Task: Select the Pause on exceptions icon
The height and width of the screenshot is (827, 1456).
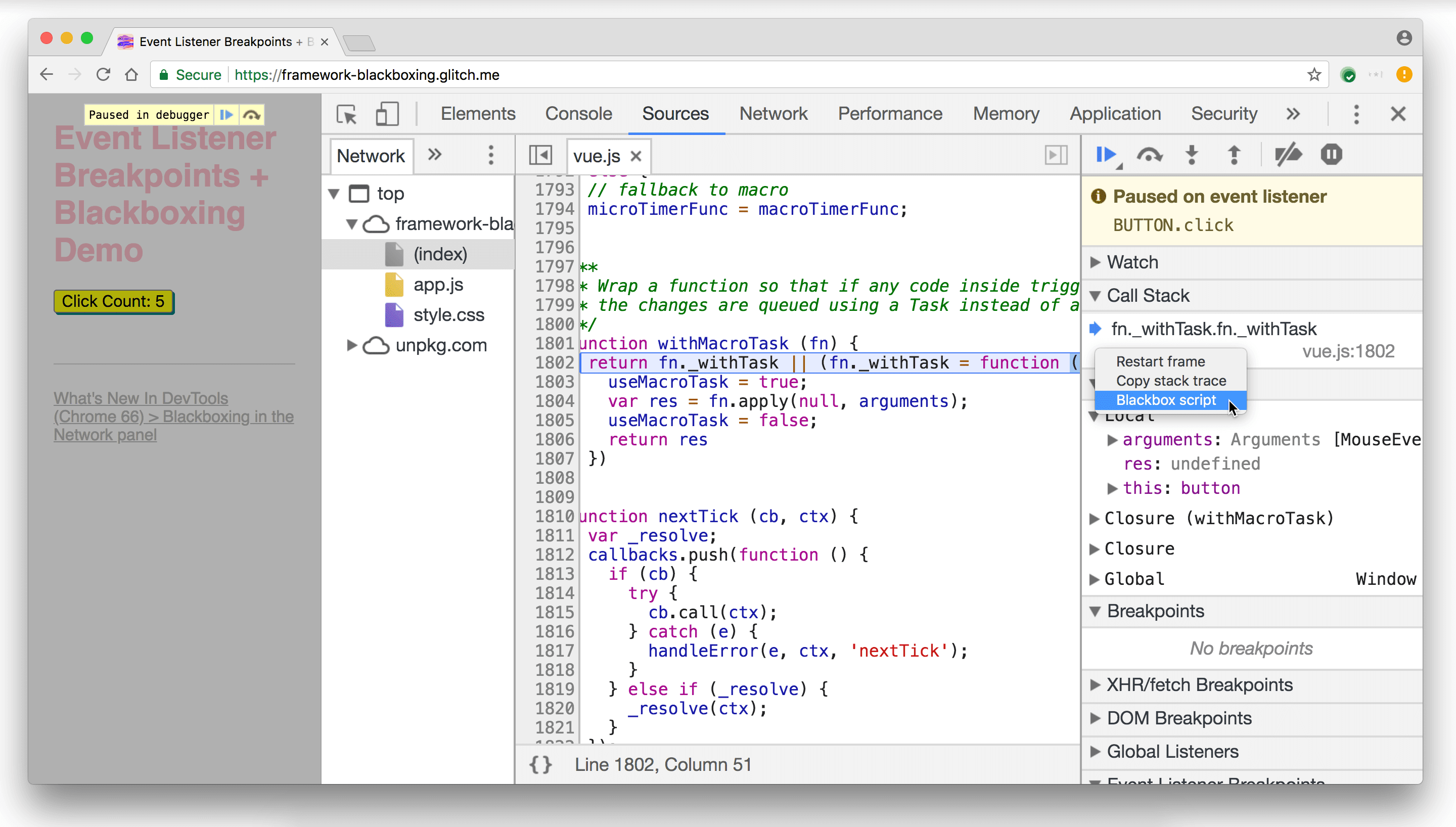Action: (1331, 155)
